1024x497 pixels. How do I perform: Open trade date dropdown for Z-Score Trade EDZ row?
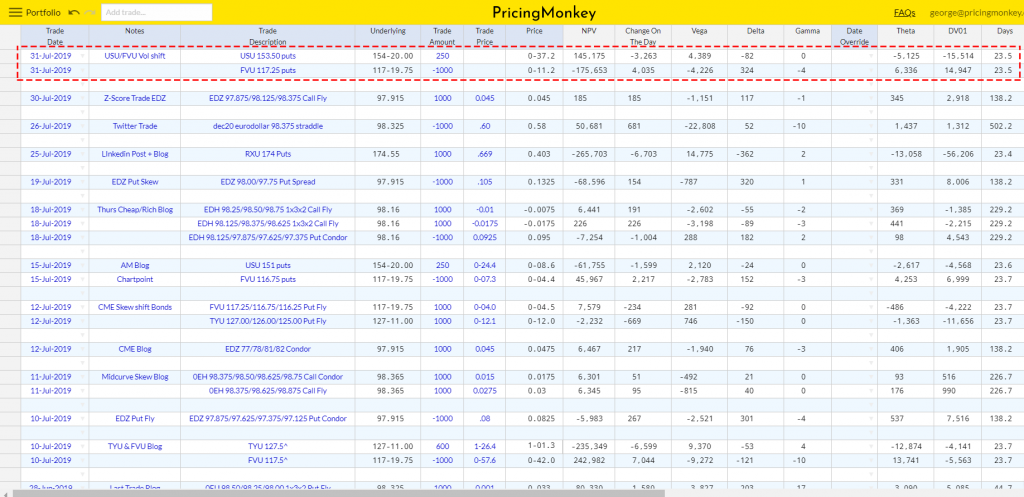pos(82,98)
